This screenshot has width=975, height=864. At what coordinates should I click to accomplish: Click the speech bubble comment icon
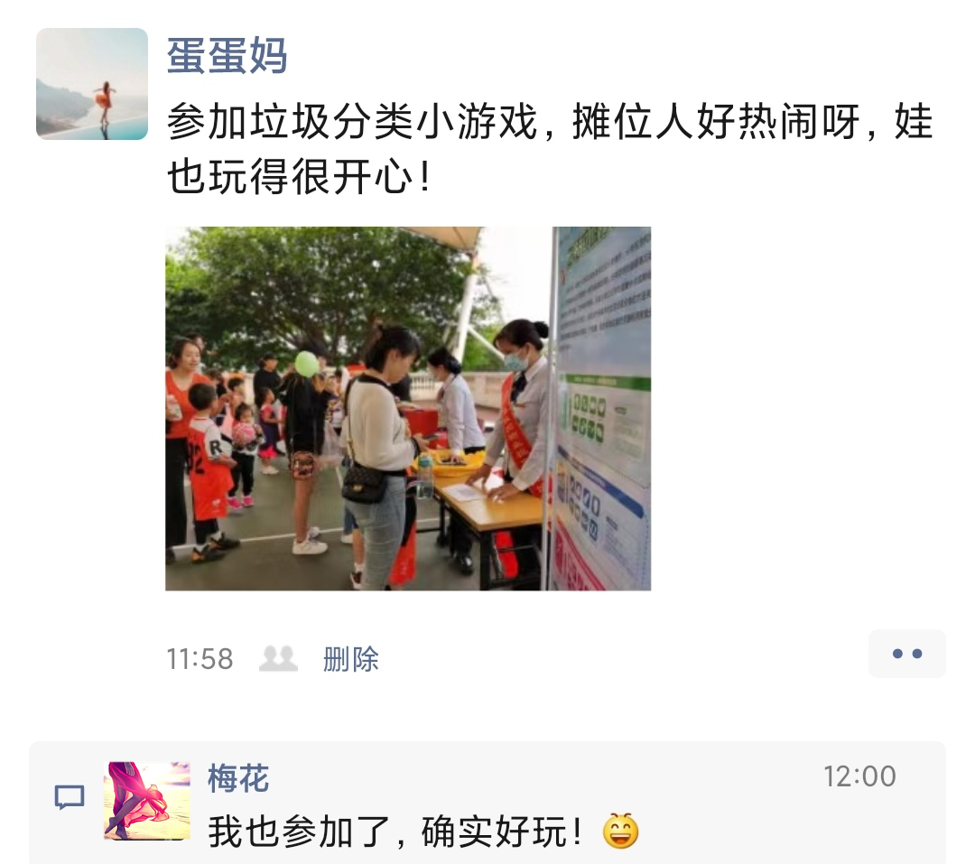[x=70, y=797]
